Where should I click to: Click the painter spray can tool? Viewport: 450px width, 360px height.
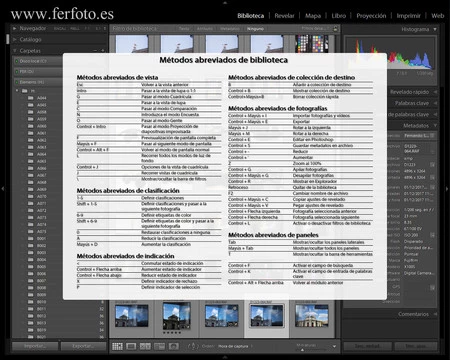point(193,346)
